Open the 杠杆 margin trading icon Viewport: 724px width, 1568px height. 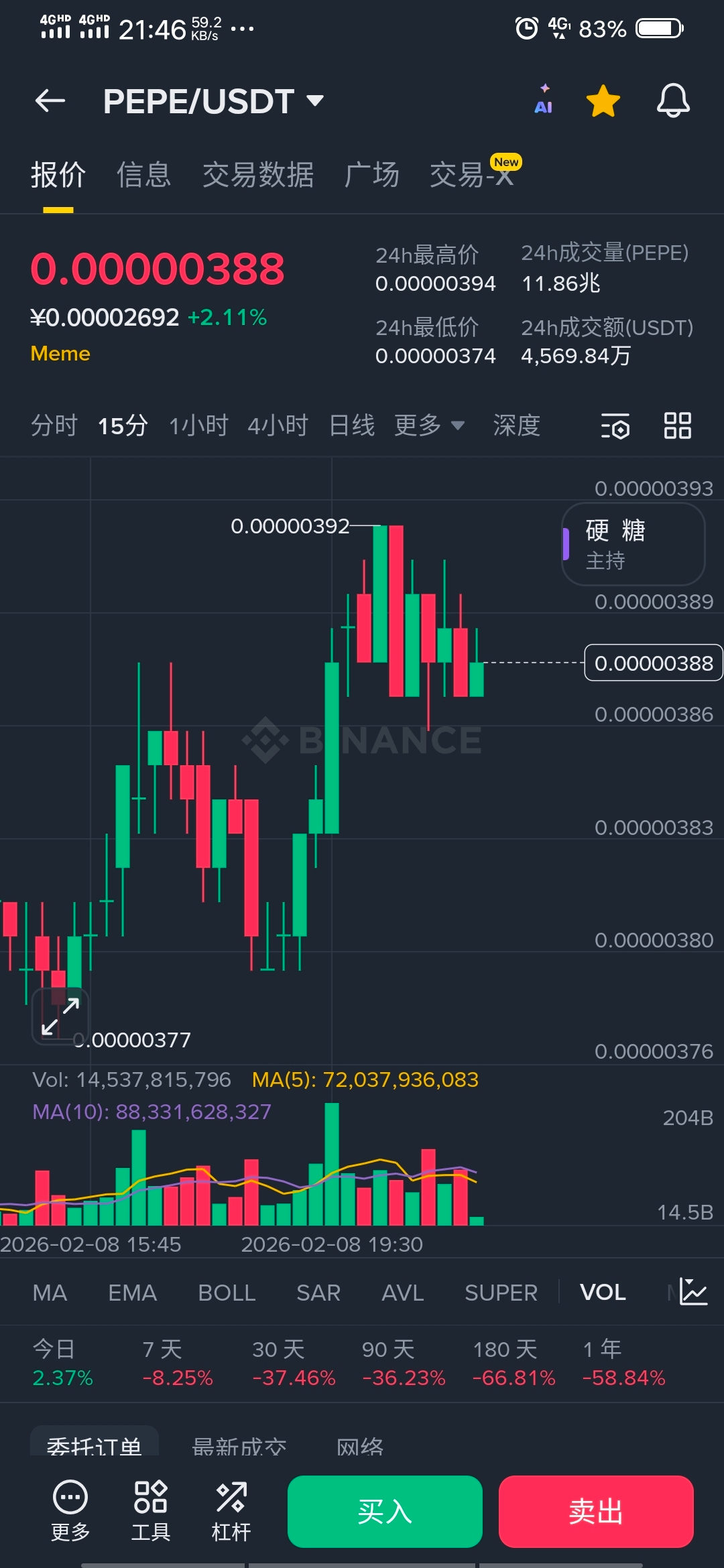(231, 1512)
